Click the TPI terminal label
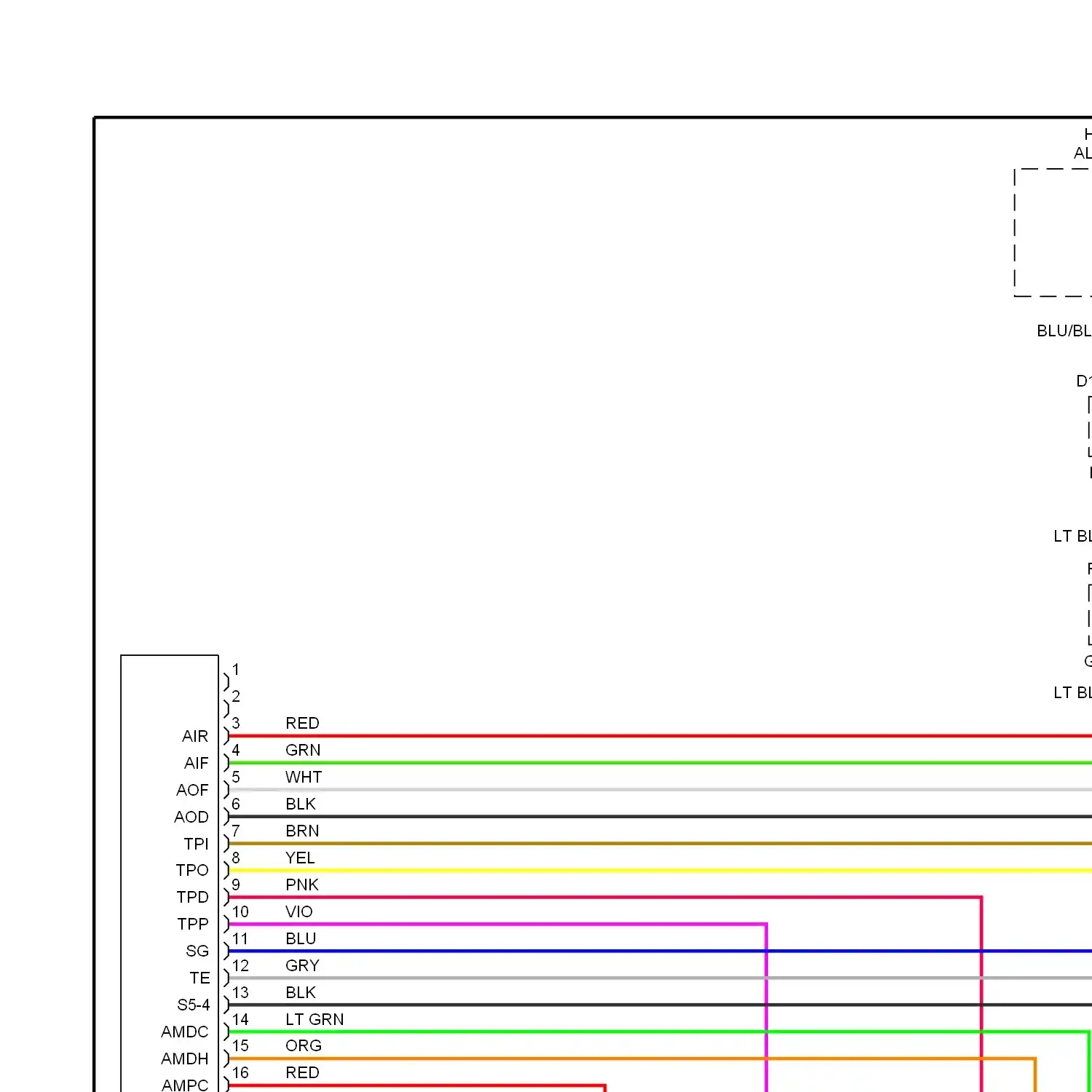The width and height of the screenshot is (1092, 1092). (x=197, y=844)
